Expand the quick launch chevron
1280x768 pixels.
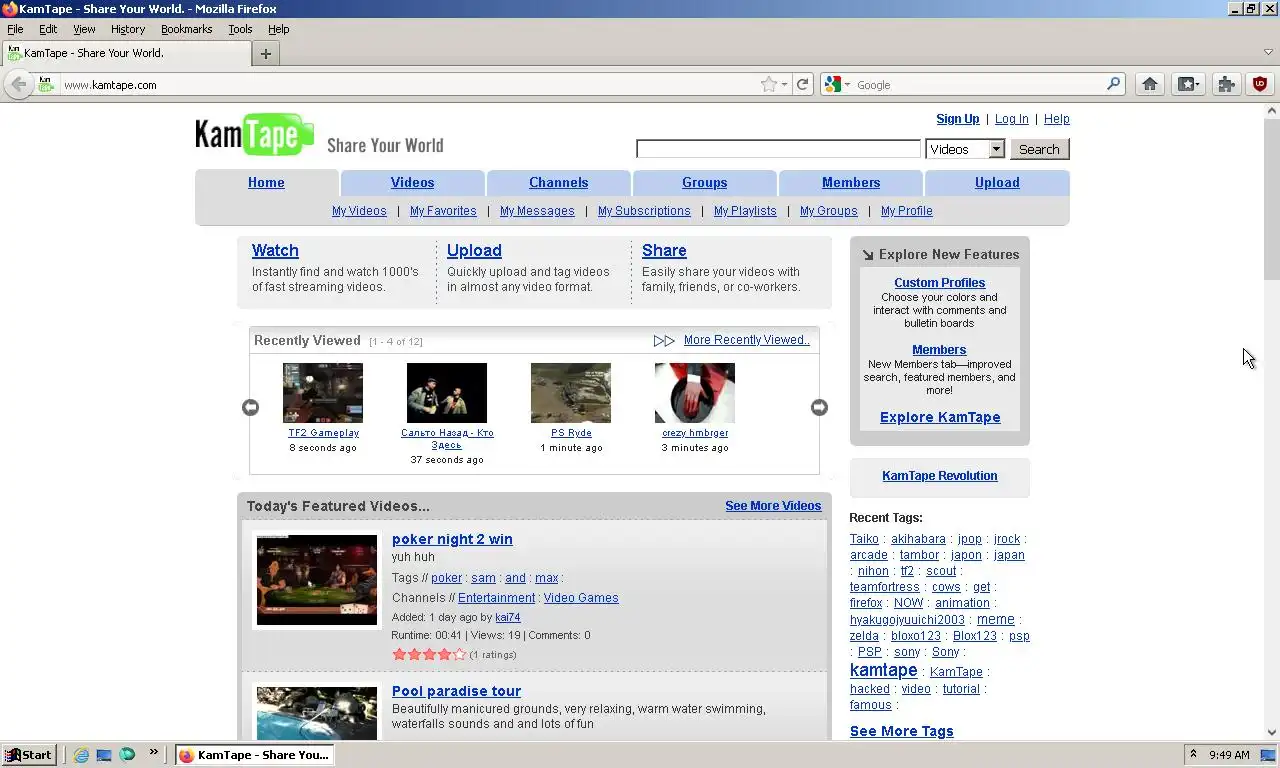point(154,752)
